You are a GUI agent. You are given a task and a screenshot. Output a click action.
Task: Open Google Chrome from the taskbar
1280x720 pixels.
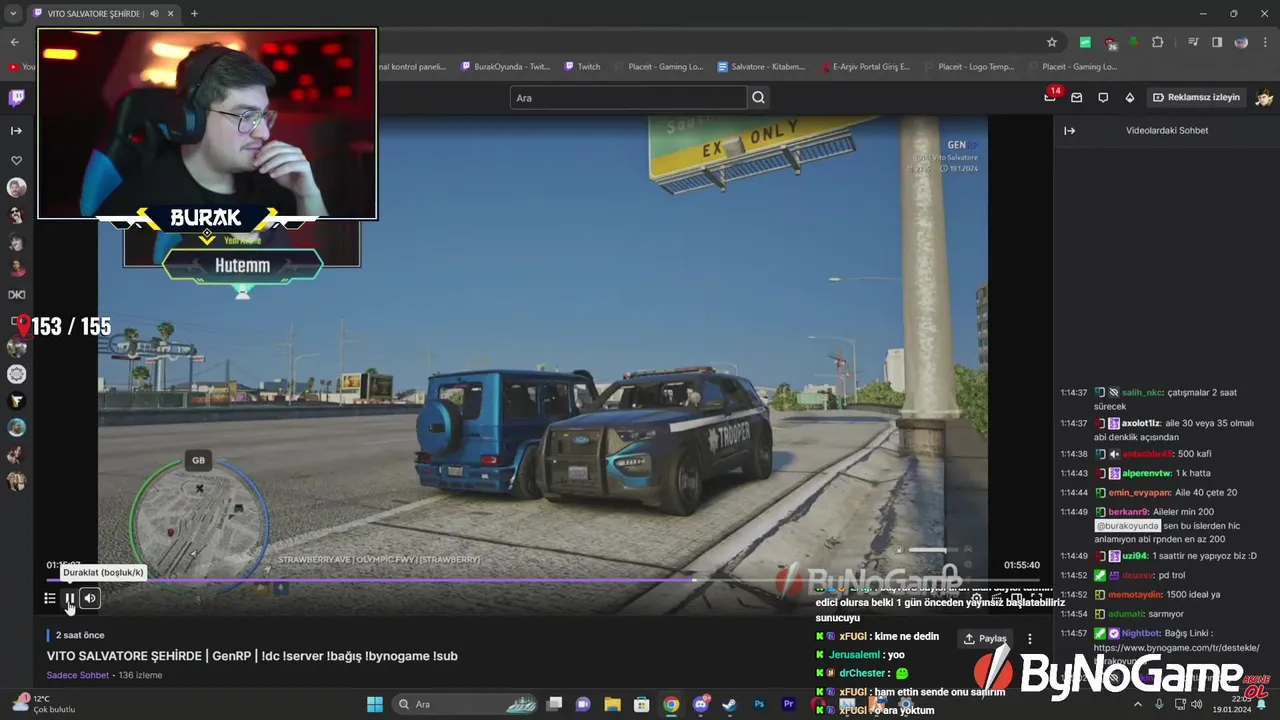671,704
